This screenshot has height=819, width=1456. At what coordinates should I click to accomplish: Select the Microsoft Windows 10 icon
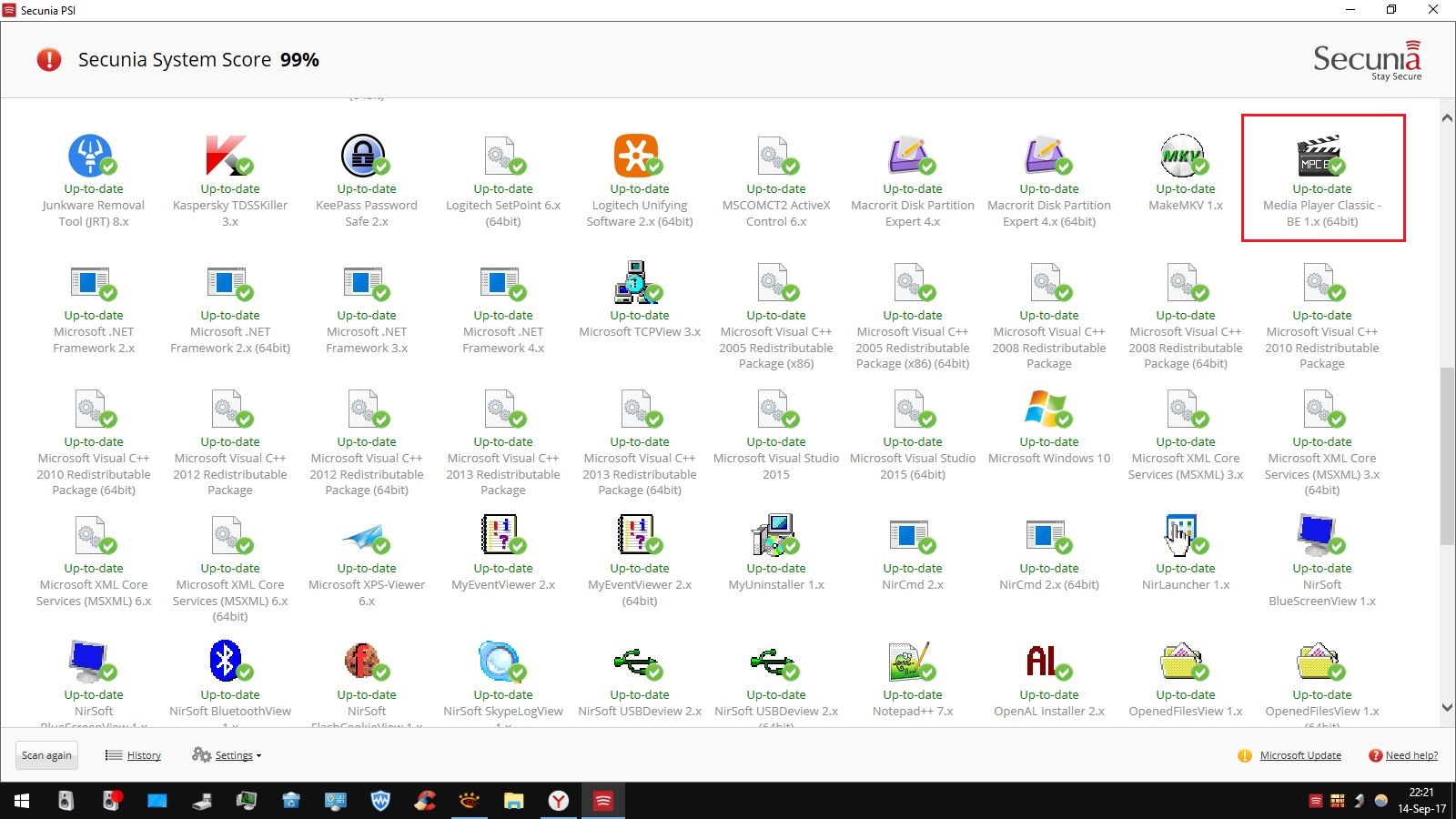(x=1046, y=408)
